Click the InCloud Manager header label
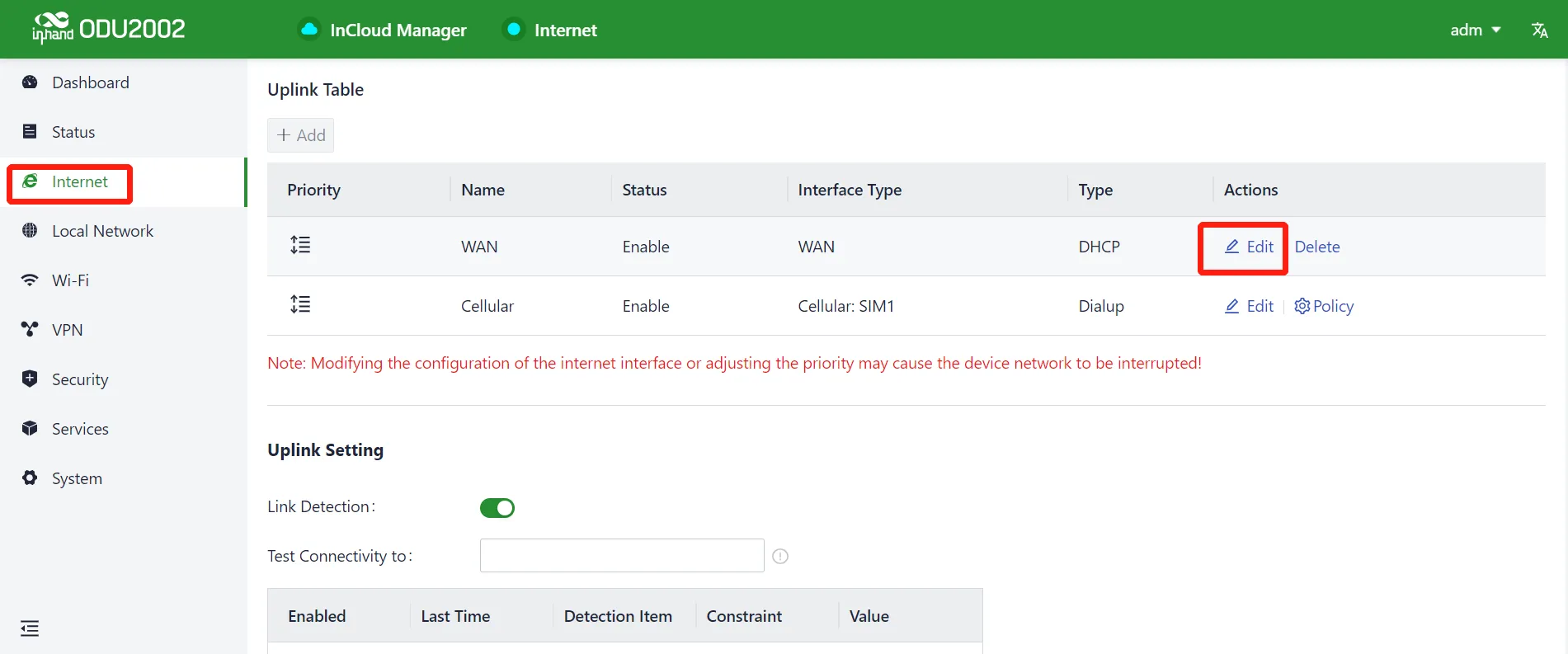The image size is (1568, 654). [x=398, y=30]
